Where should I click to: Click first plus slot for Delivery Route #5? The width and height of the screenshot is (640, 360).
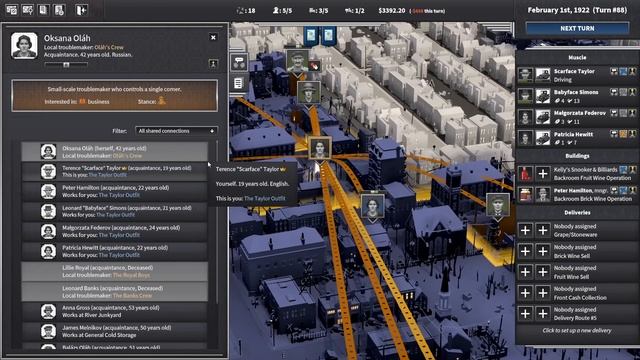pos(525,314)
